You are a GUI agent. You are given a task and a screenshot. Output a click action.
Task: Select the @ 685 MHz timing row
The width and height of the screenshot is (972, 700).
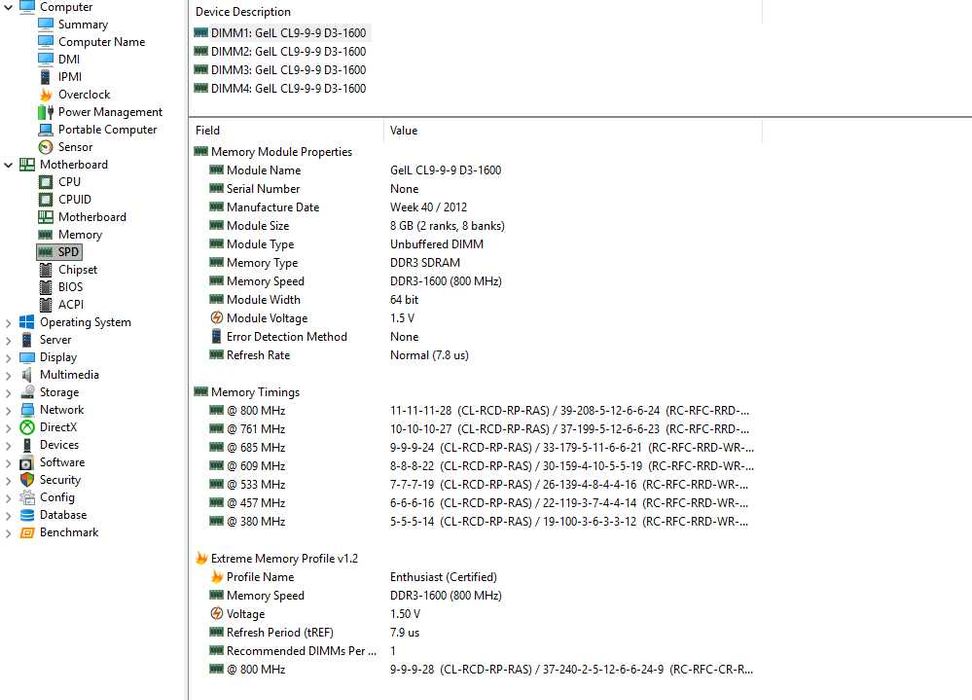tap(475, 448)
